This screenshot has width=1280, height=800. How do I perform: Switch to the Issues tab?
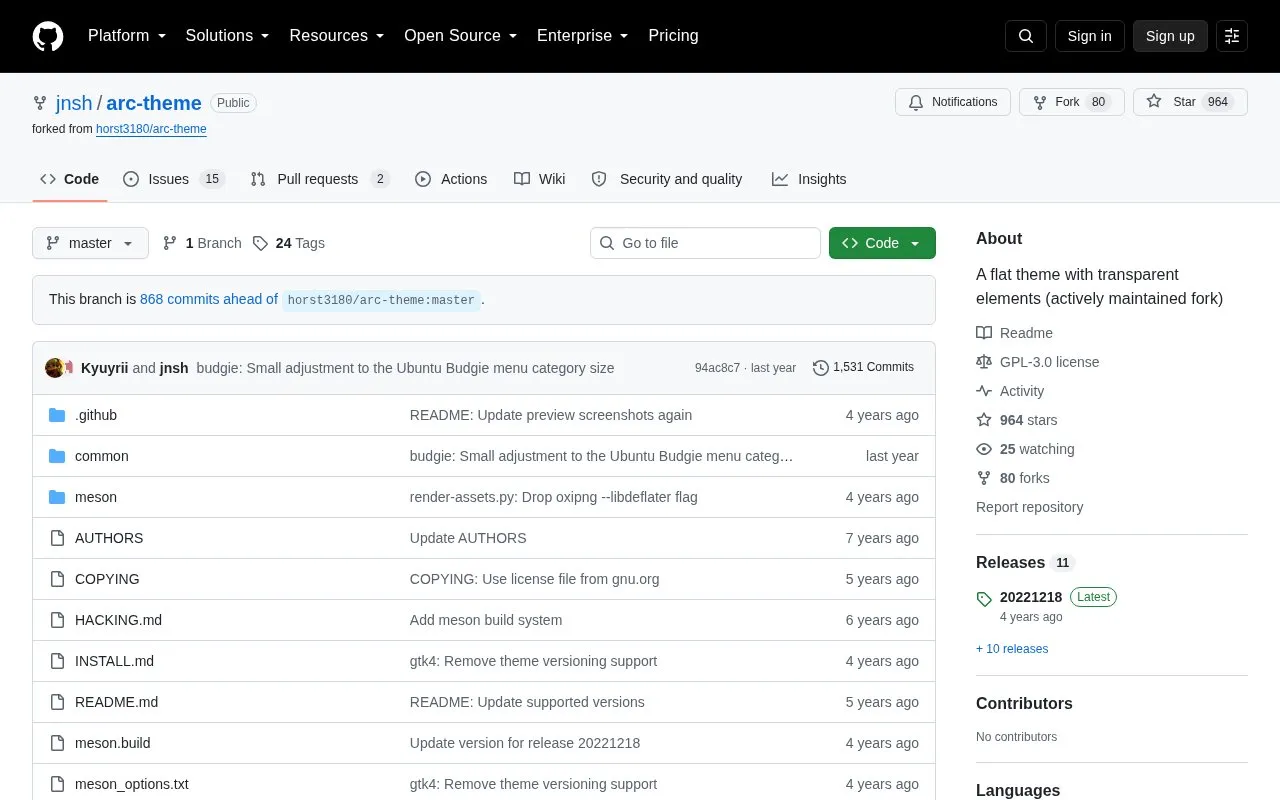coord(173,179)
